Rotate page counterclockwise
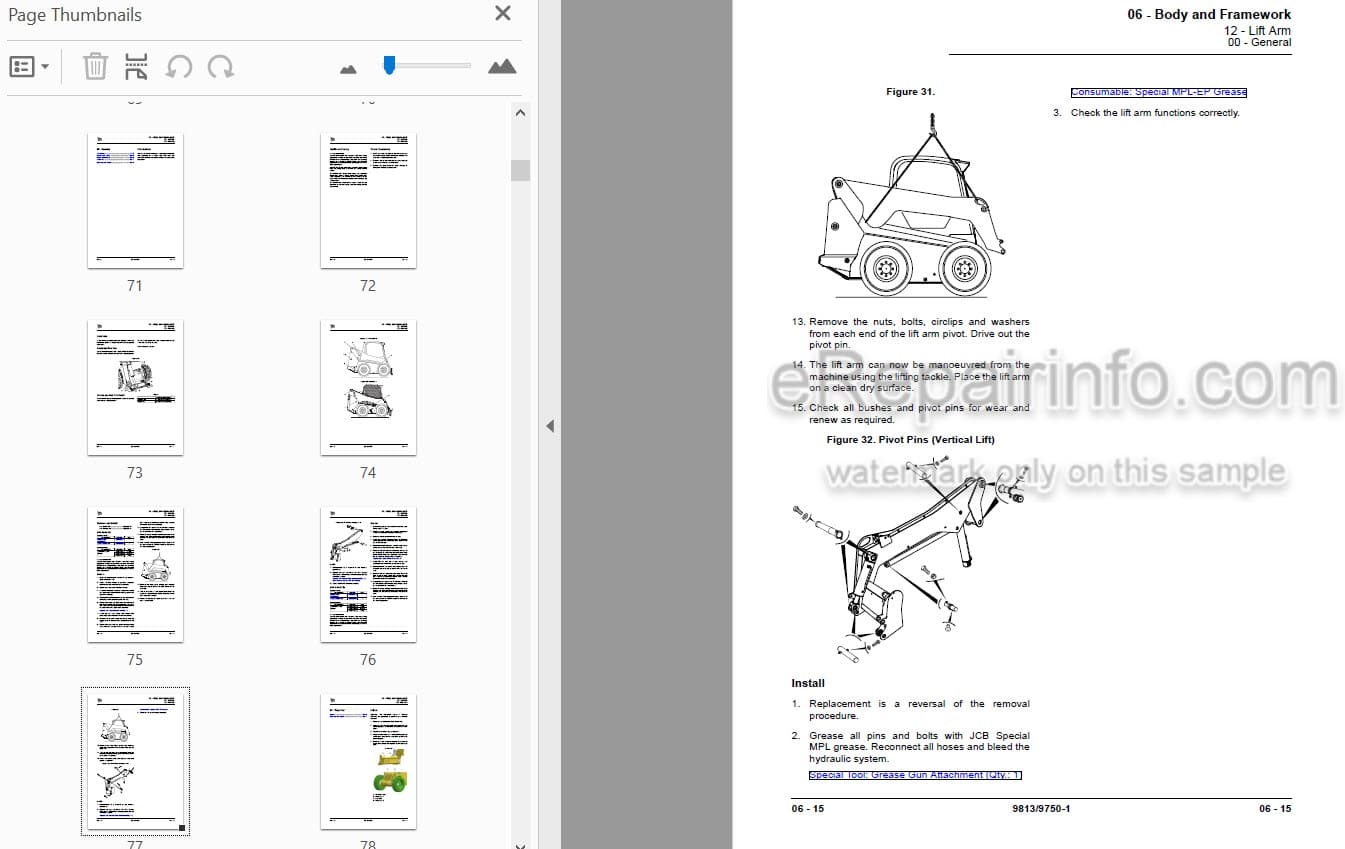1345x849 pixels. click(x=179, y=67)
